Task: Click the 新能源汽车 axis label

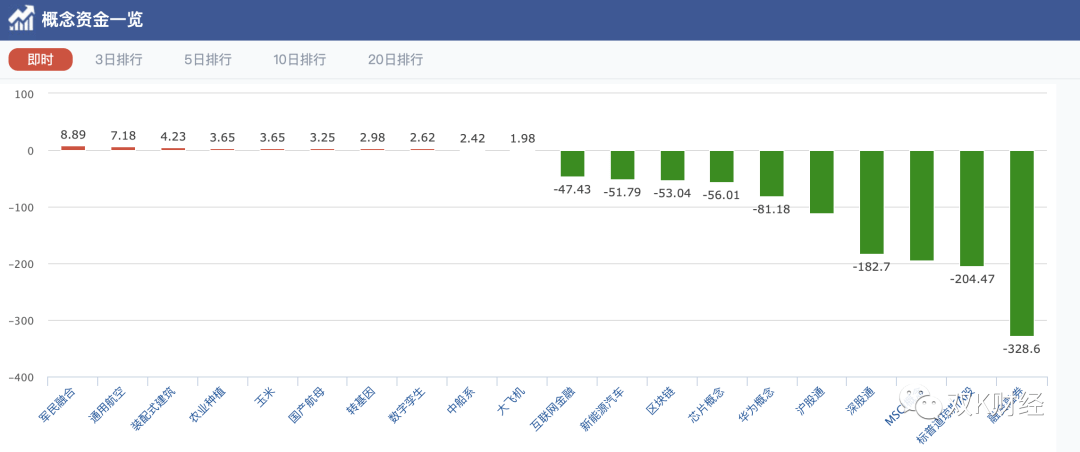Action: pyautogui.click(x=603, y=409)
